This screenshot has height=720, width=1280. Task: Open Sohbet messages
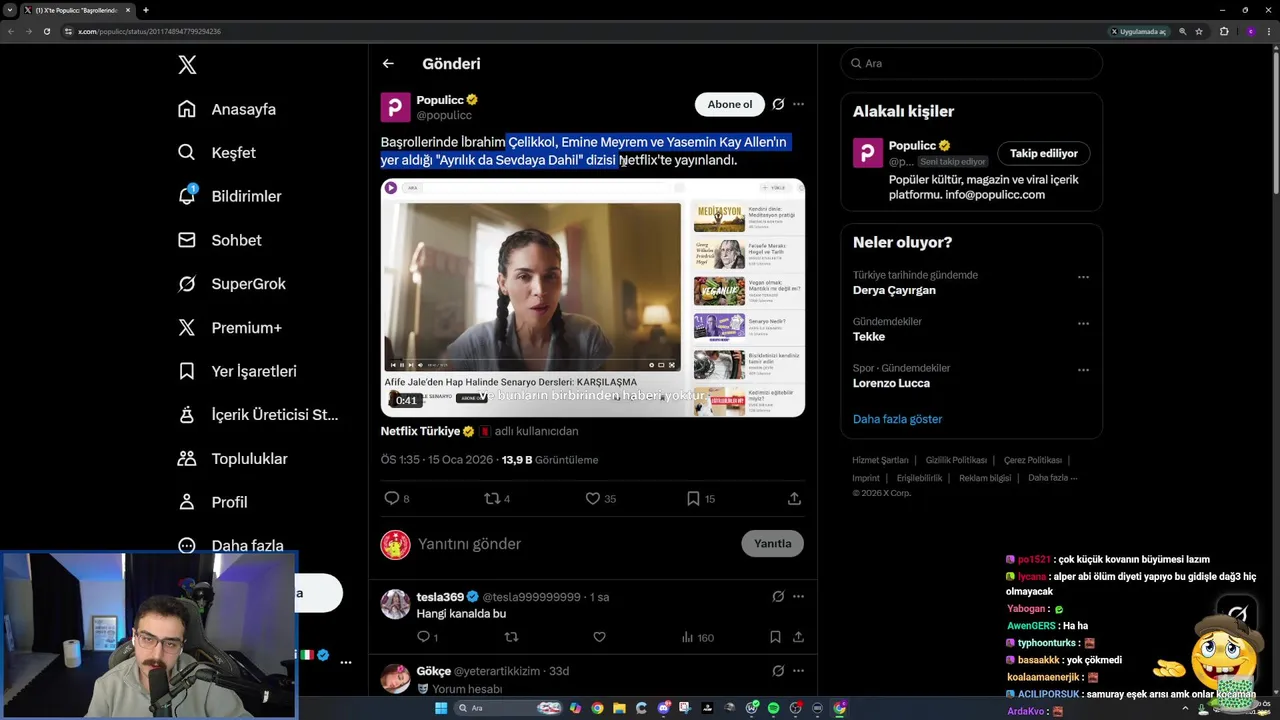click(220, 240)
